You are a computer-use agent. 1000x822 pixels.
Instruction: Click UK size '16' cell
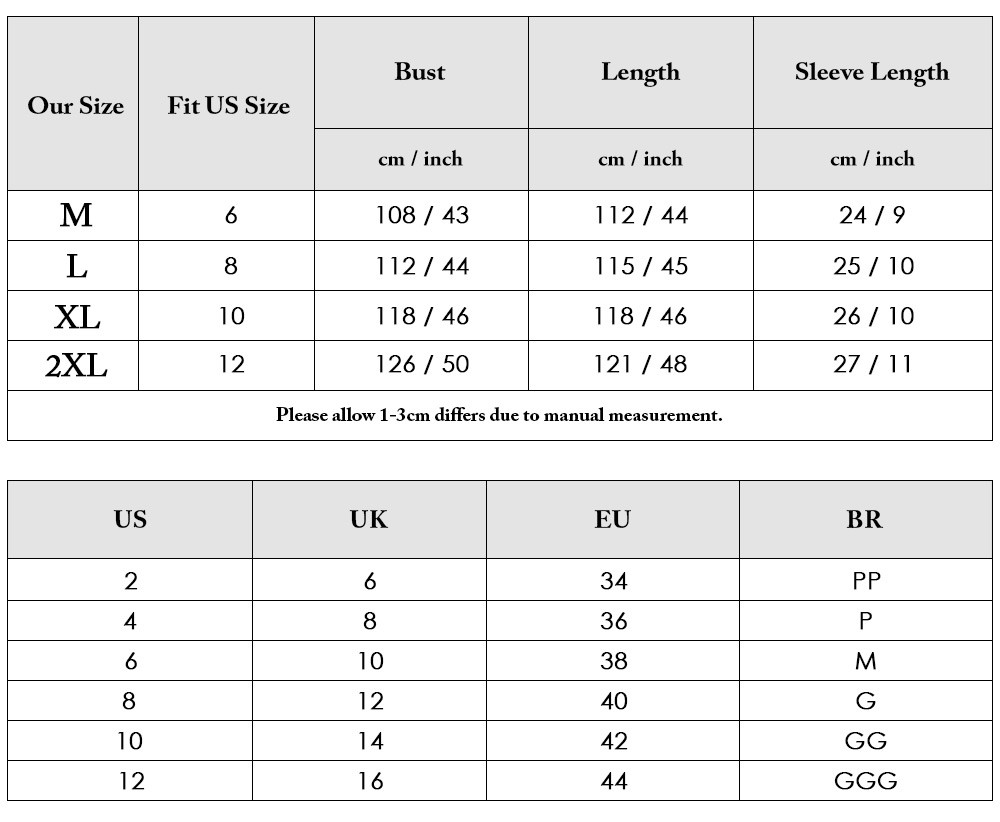370,781
